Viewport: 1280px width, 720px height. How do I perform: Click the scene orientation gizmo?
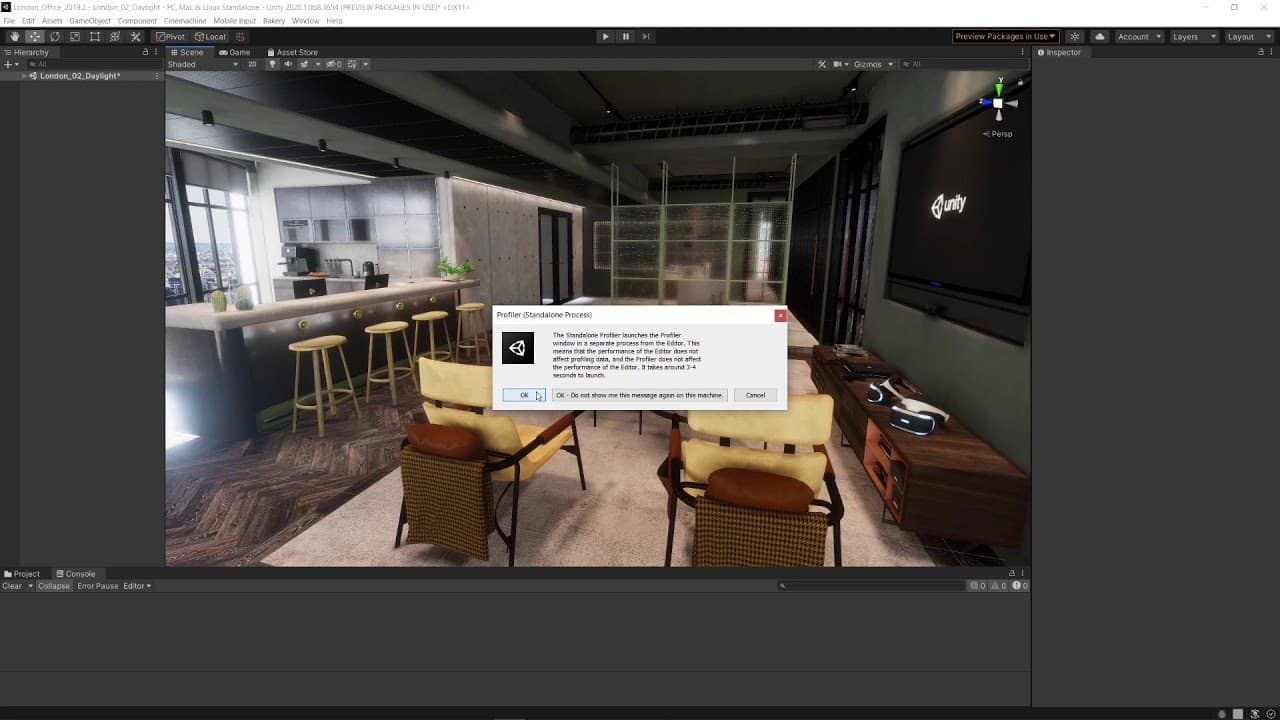click(998, 101)
